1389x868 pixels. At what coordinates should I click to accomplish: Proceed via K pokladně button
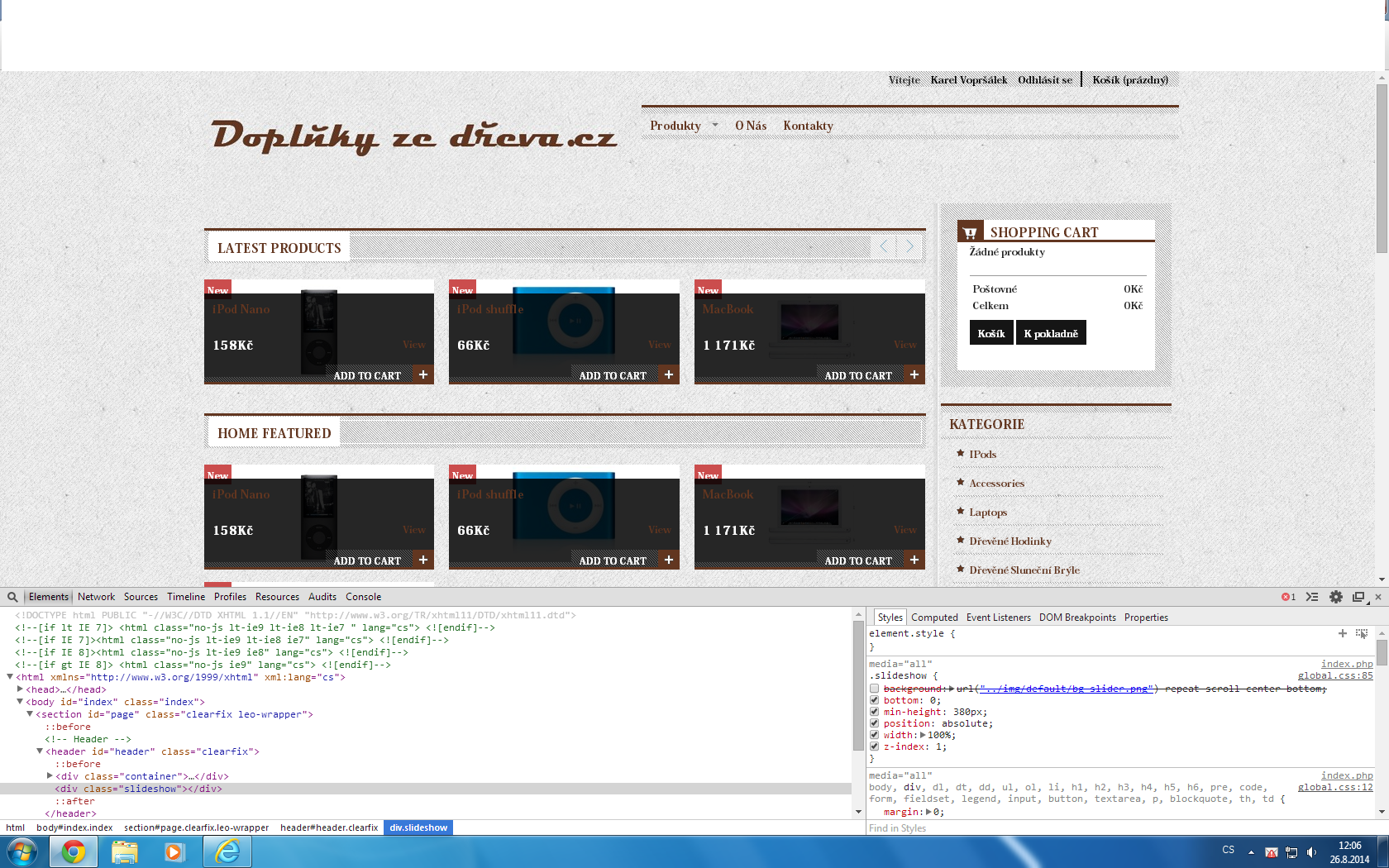coord(1051,333)
